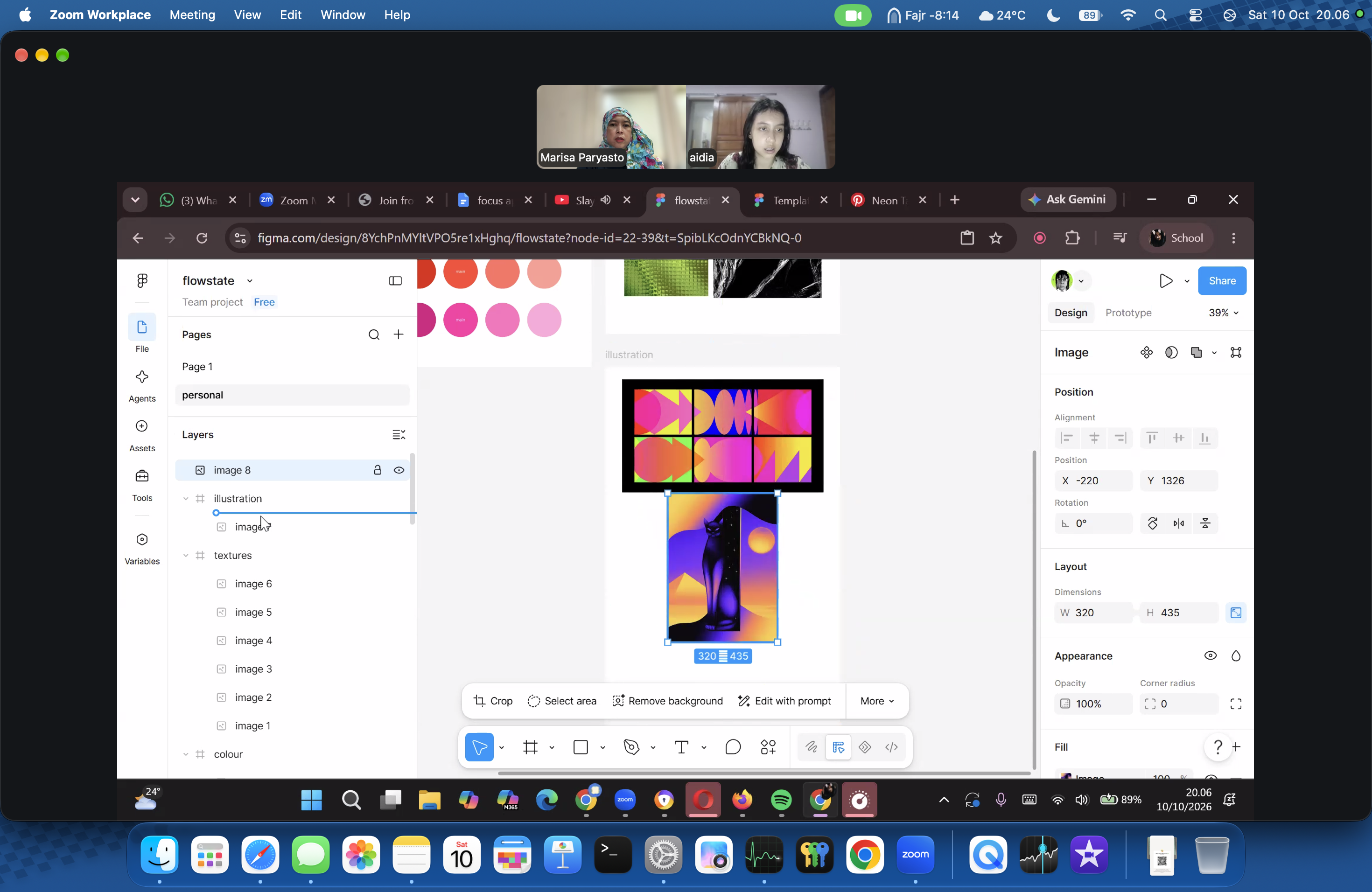Toggle individual corner radius option
1372x892 pixels.
(x=1235, y=704)
